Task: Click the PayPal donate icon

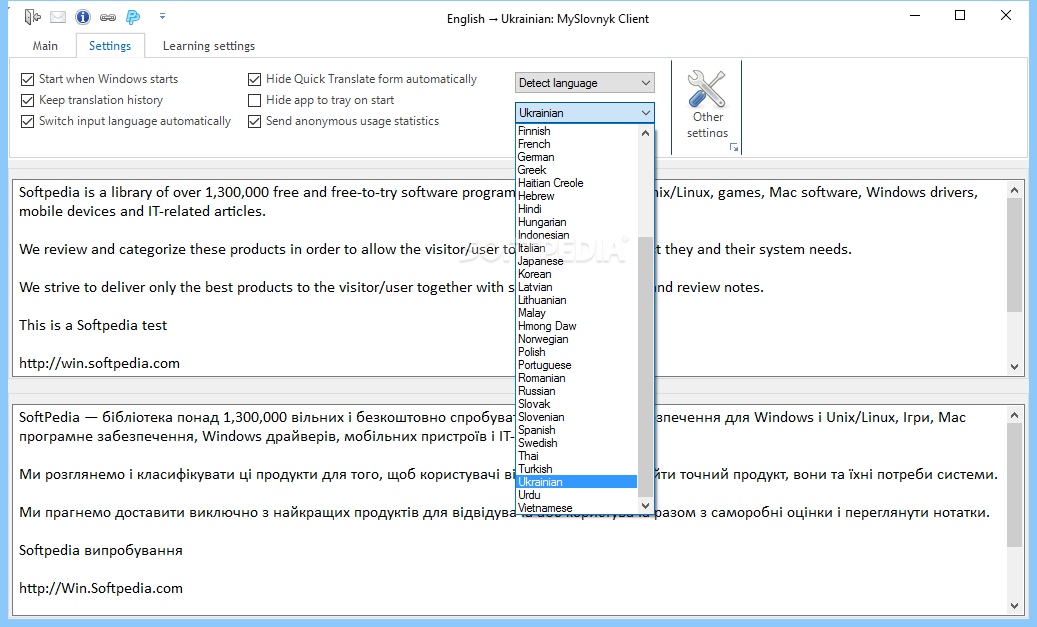Action: tap(133, 17)
